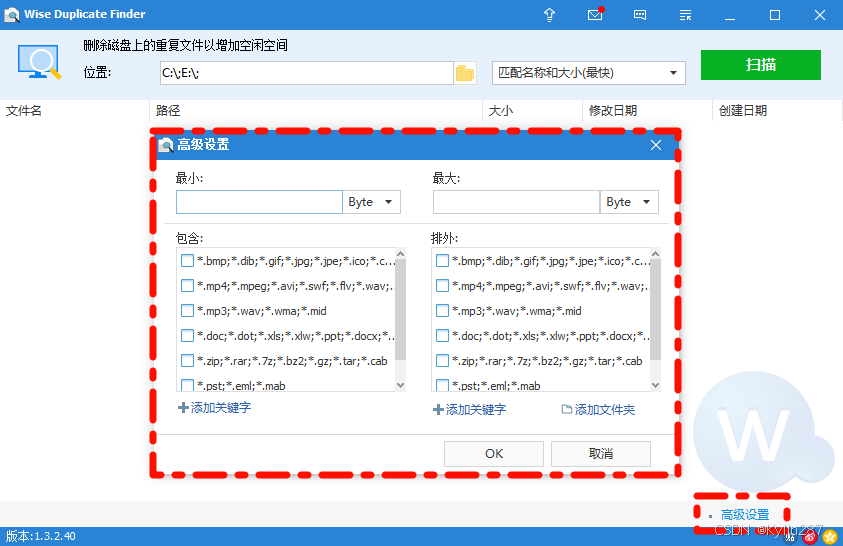Check the *.zip archive types box under 包含
Screen dimensions: 843x546
pos(187,361)
